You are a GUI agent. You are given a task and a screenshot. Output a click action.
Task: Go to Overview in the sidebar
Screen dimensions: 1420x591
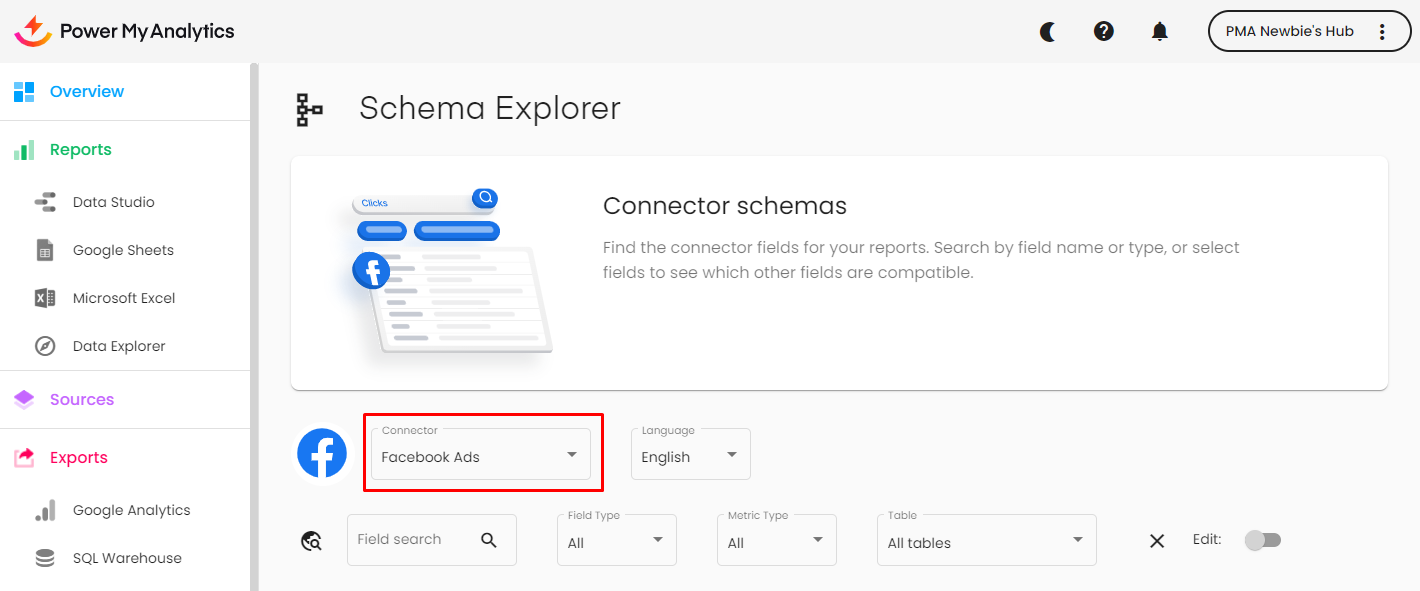(x=87, y=92)
